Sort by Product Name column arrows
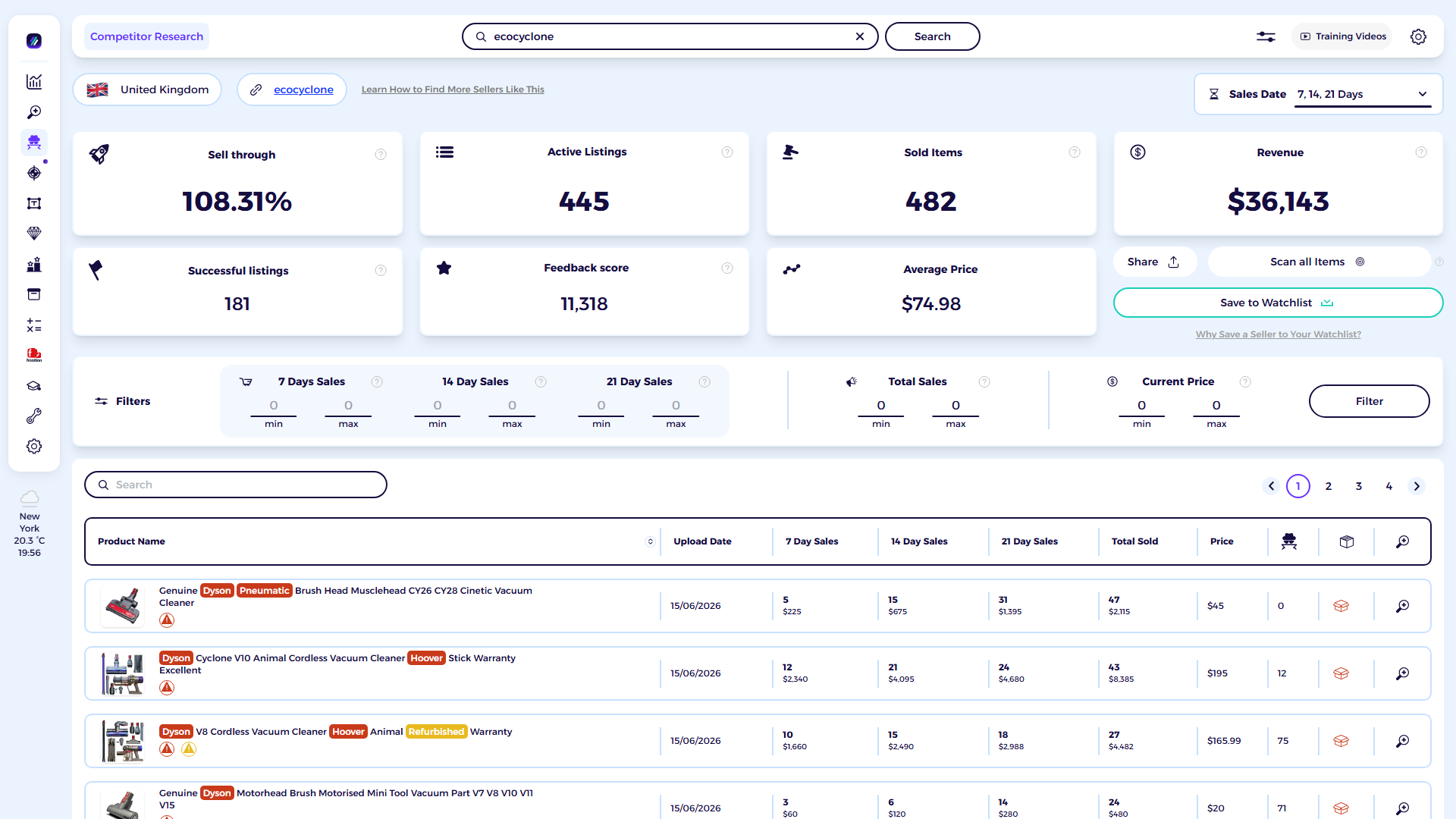 click(x=650, y=541)
